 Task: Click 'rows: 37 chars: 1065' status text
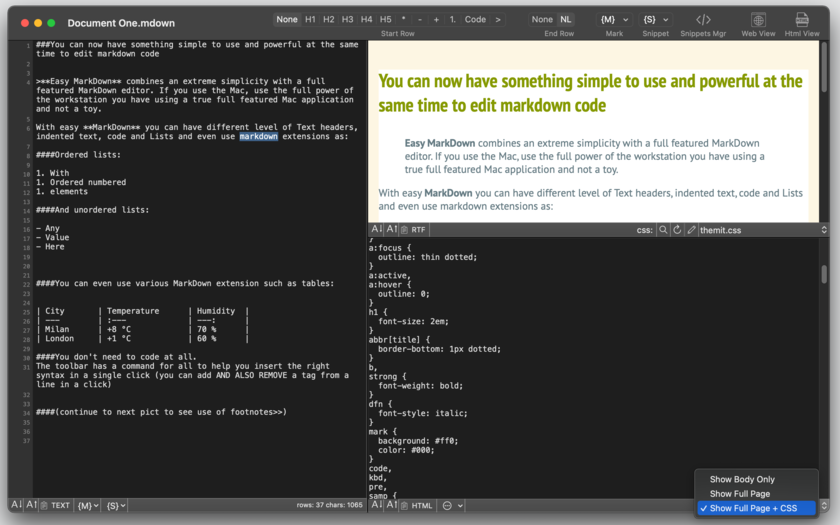tap(329, 505)
